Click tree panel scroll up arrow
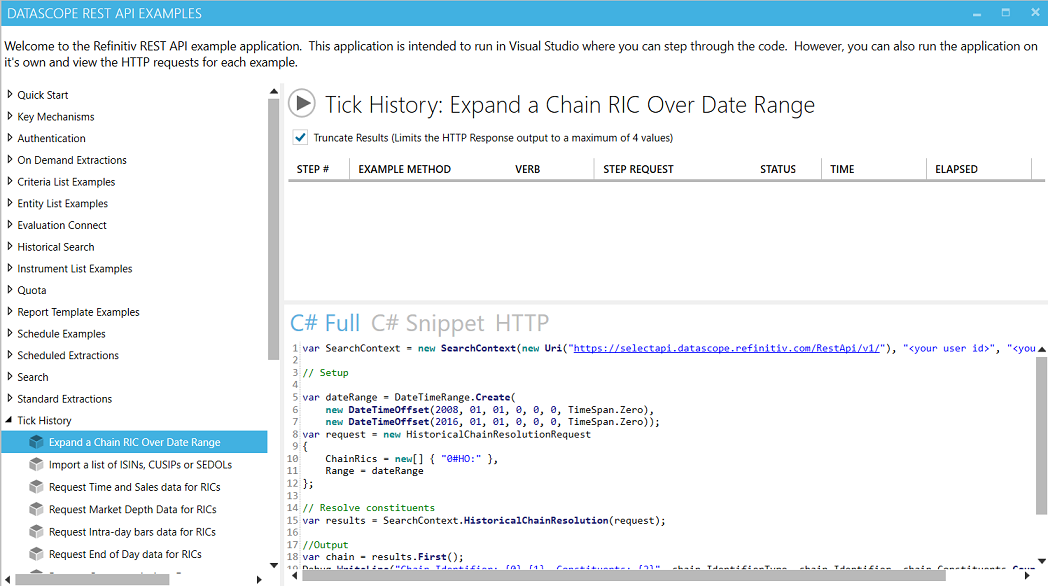1048x586 pixels. pos(273,92)
